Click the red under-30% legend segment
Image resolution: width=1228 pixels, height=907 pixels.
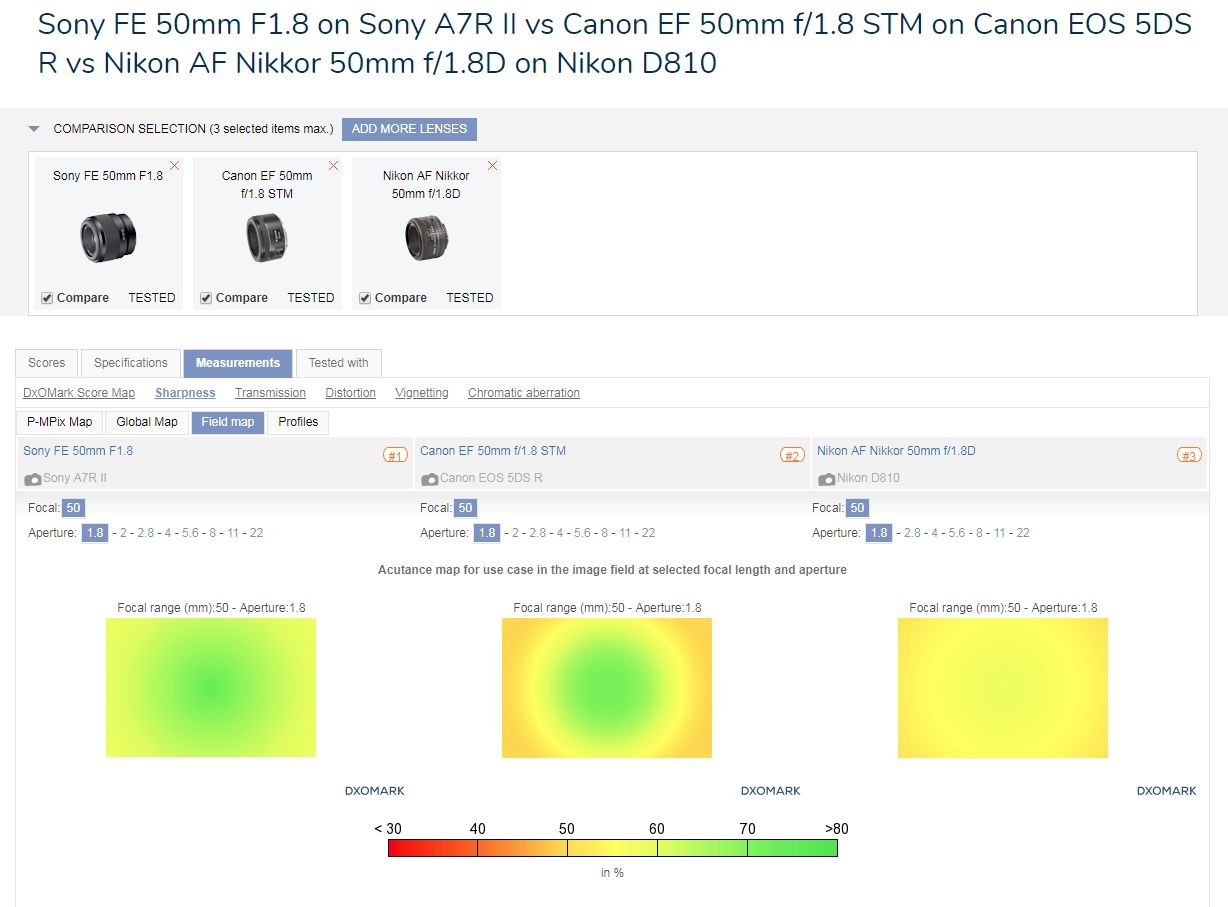click(433, 848)
